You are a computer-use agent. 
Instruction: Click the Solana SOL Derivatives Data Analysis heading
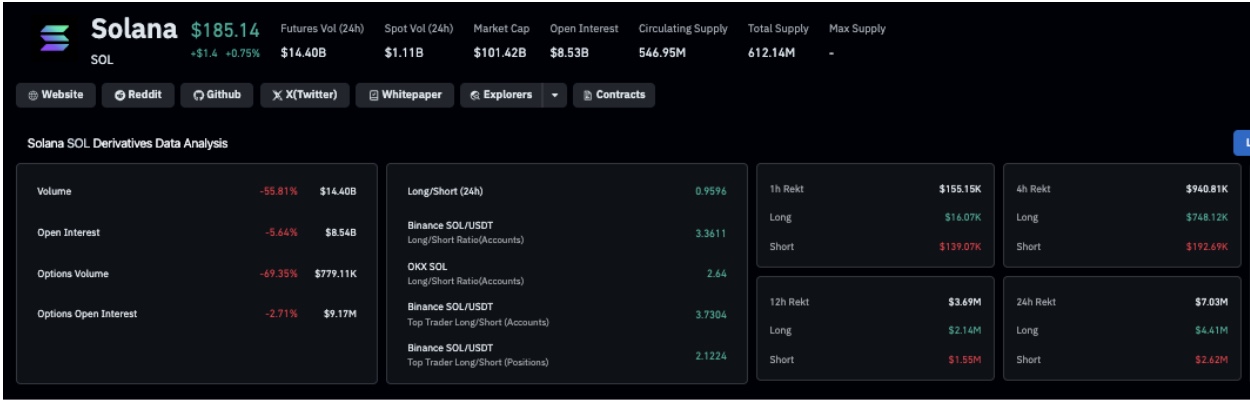coord(127,144)
